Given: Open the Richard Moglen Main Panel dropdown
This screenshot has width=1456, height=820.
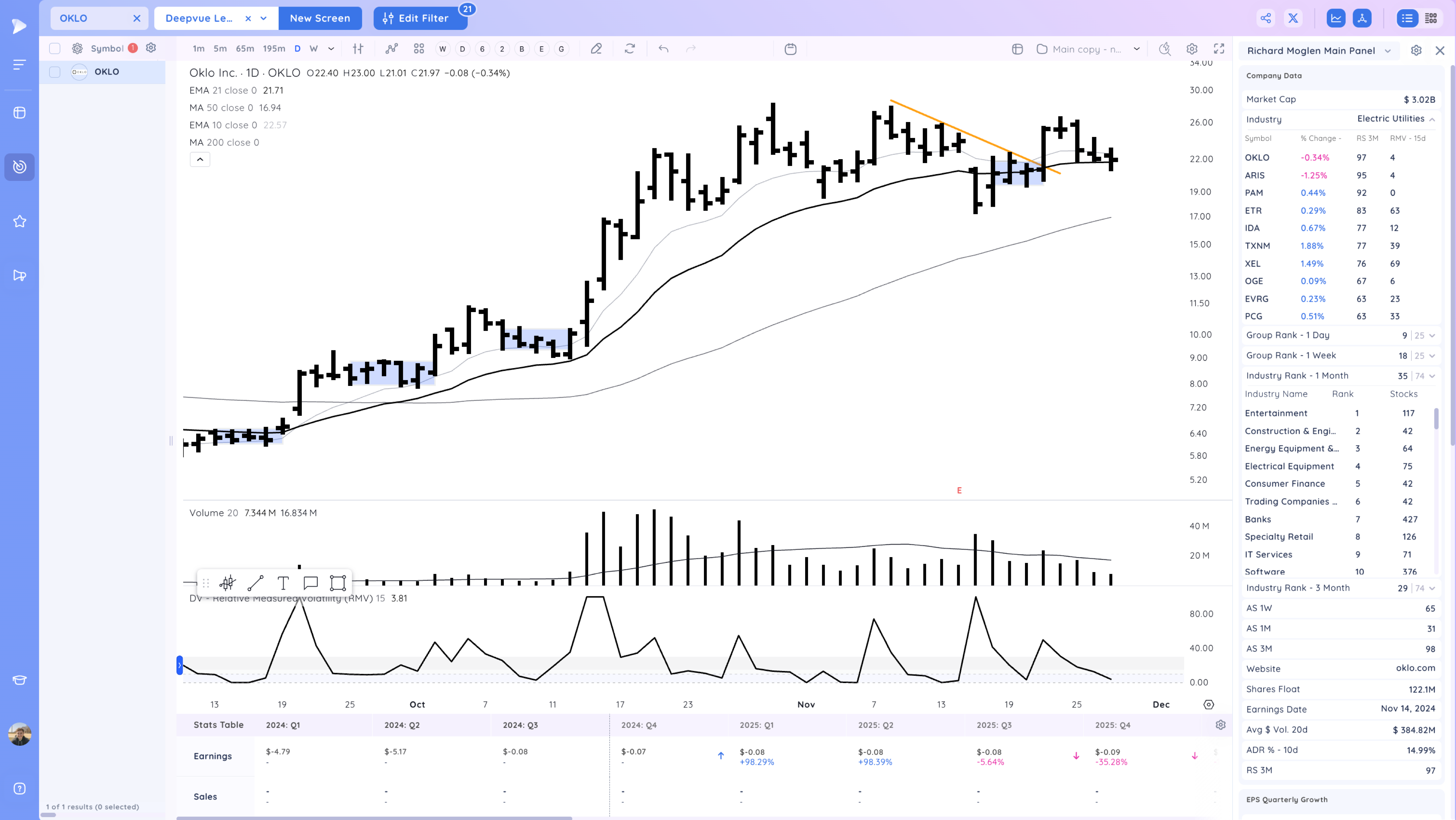Looking at the screenshot, I should coord(1388,50).
